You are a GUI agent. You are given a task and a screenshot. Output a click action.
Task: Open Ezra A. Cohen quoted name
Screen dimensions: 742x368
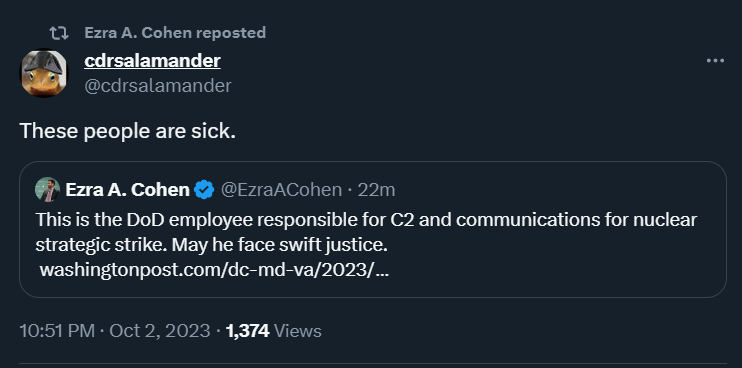[x=127, y=190]
